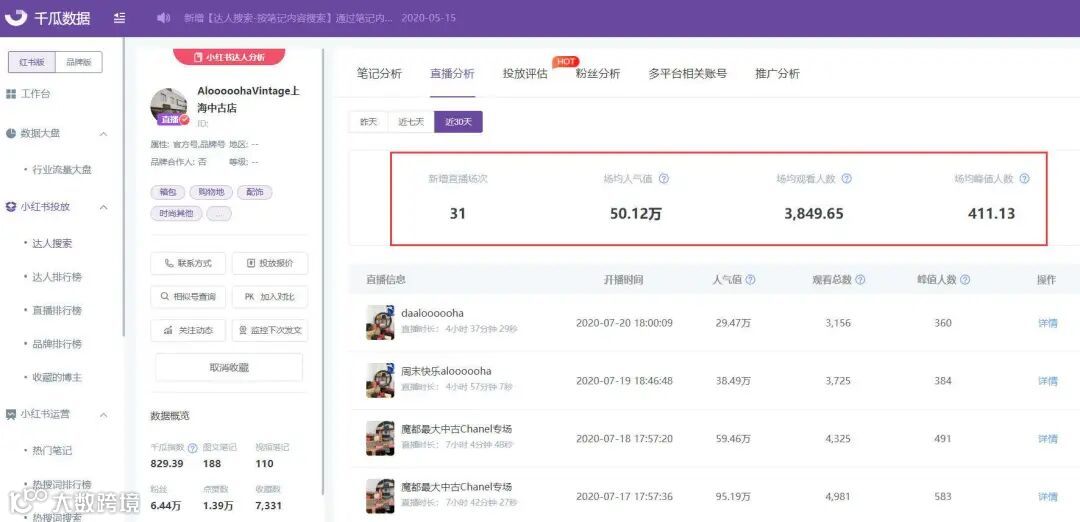Image resolution: width=1080 pixels, height=522 pixels.
Task: Click the 关注动态 button
Action: click(188, 331)
